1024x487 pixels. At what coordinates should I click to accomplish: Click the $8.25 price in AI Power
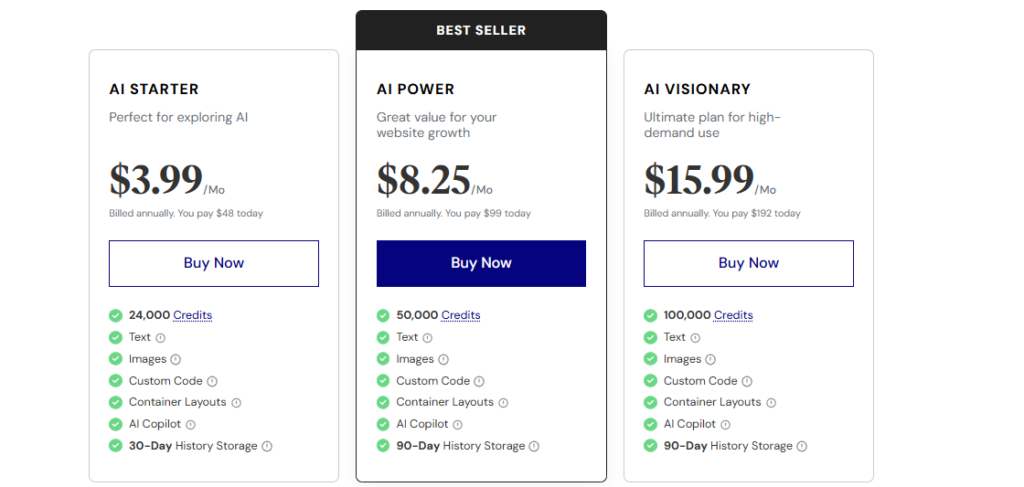click(424, 180)
